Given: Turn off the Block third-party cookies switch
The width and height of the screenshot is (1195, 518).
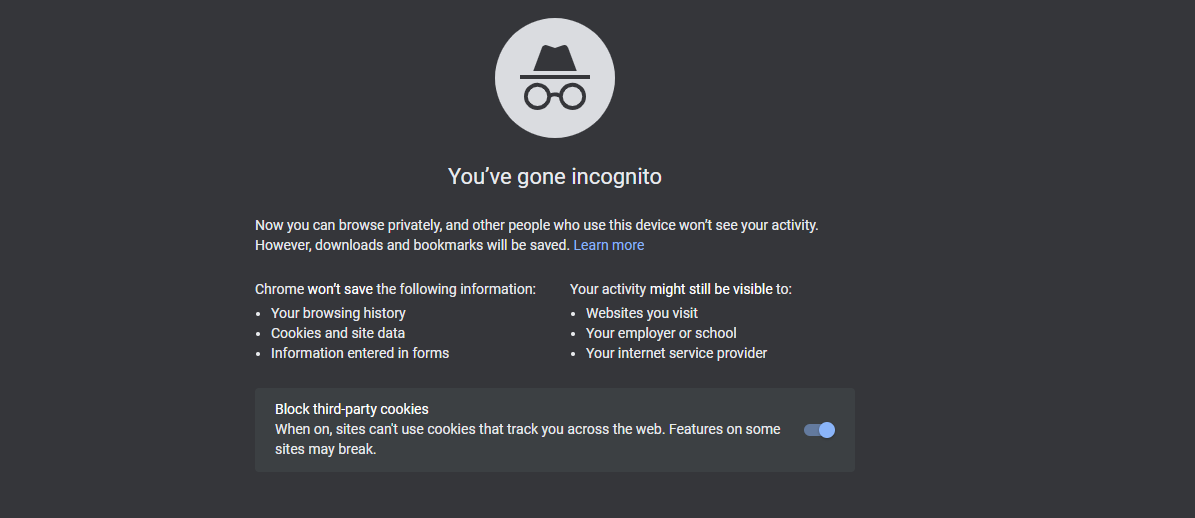Looking at the screenshot, I should click(x=819, y=430).
